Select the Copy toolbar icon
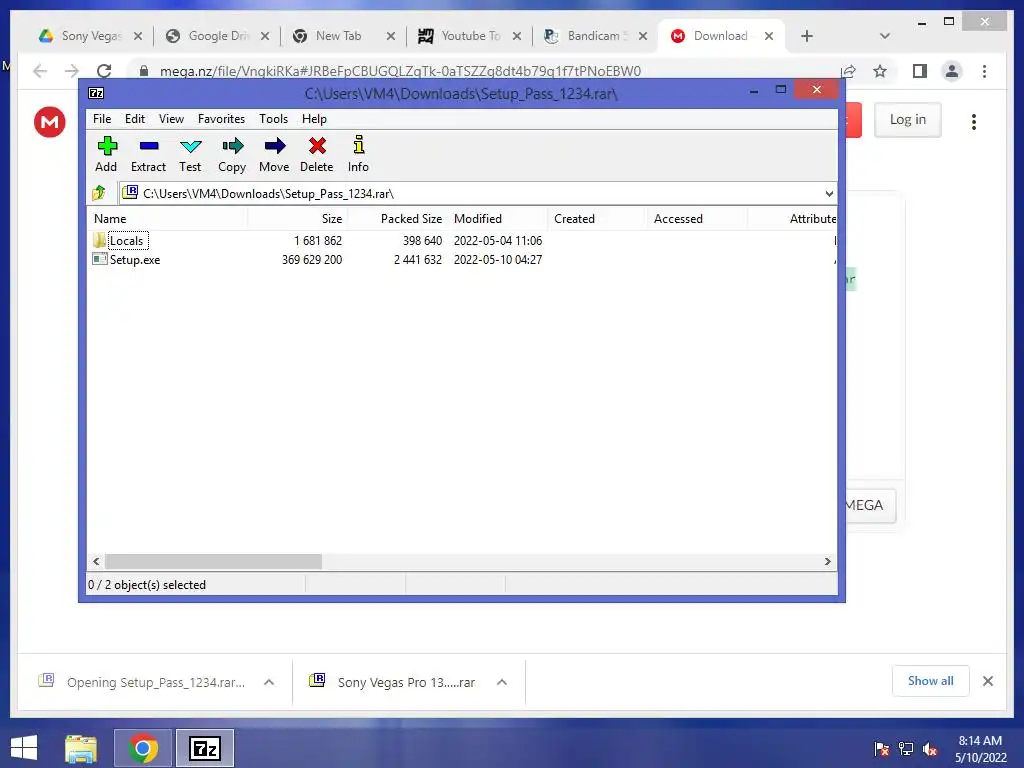 tap(232, 154)
